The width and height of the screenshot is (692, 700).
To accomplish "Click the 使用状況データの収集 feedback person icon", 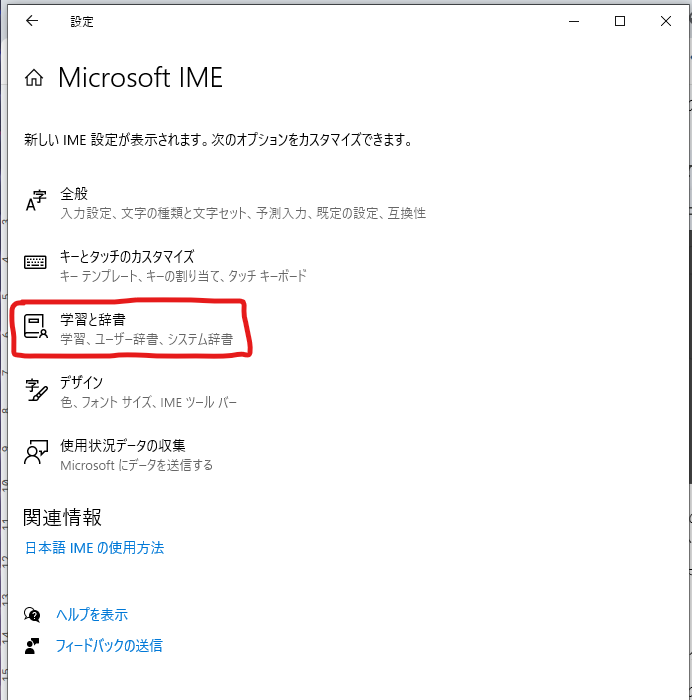I will coord(36,454).
